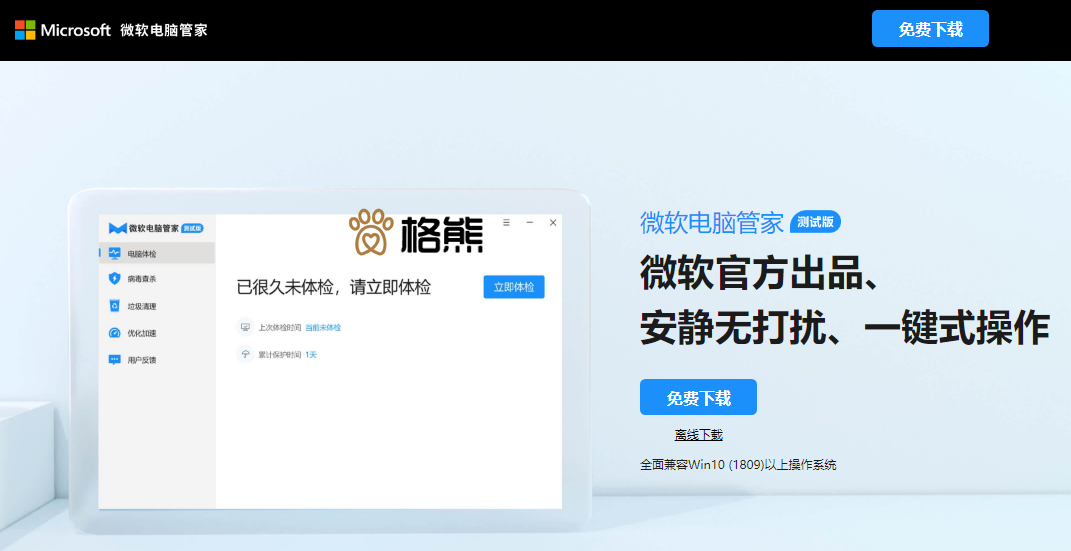Close the 微软电脑管家 app window
The width and height of the screenshot is (1071, 551).
click(553, 223)
